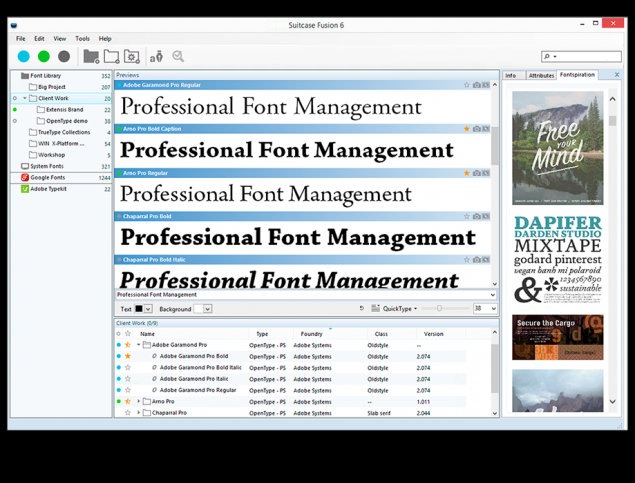Open the Edit menu
Viewport: 635px width, 483px height.
point(39,39)
